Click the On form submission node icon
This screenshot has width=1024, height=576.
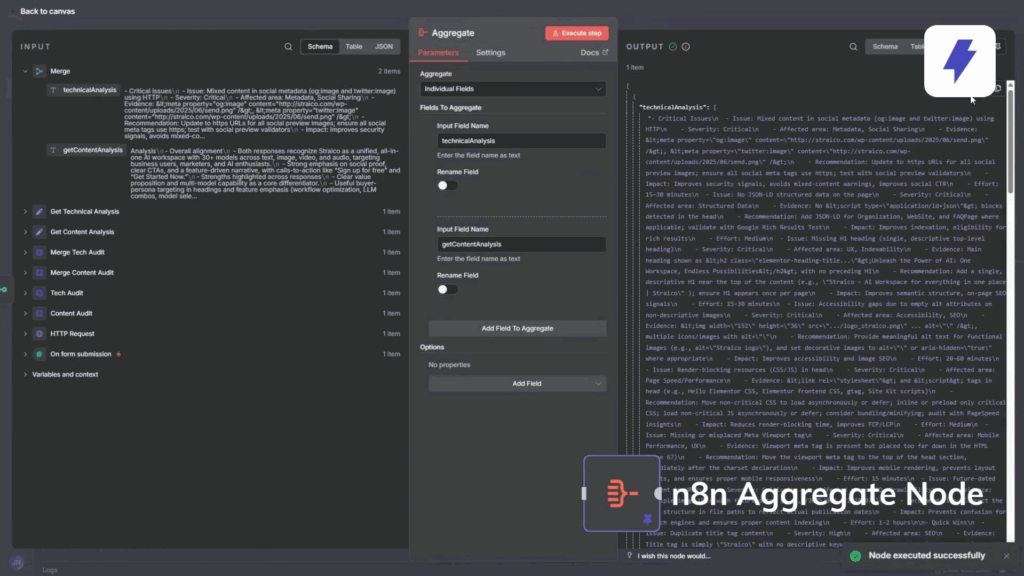[39, 354]
